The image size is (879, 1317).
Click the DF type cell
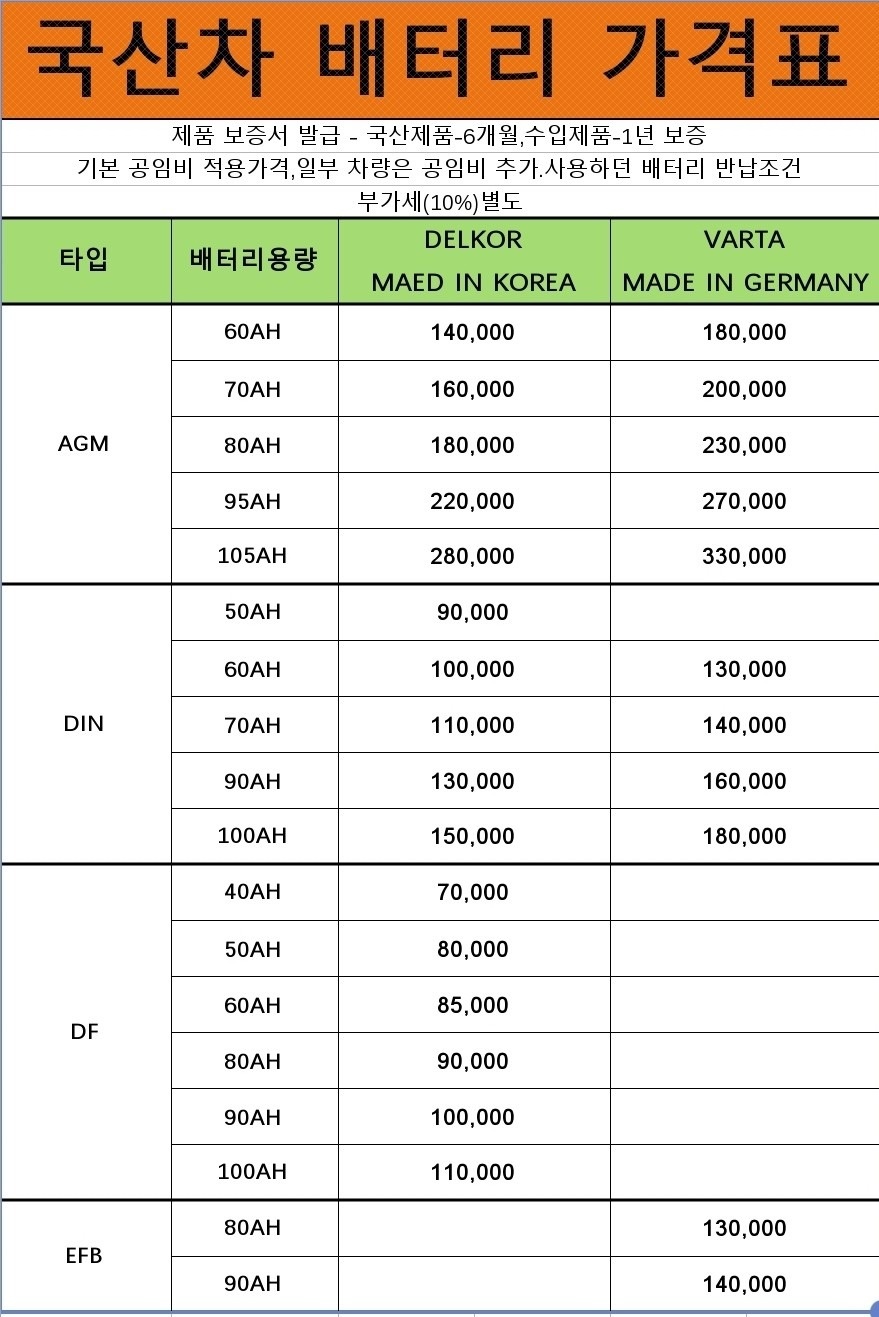(x=84, y=1032)
